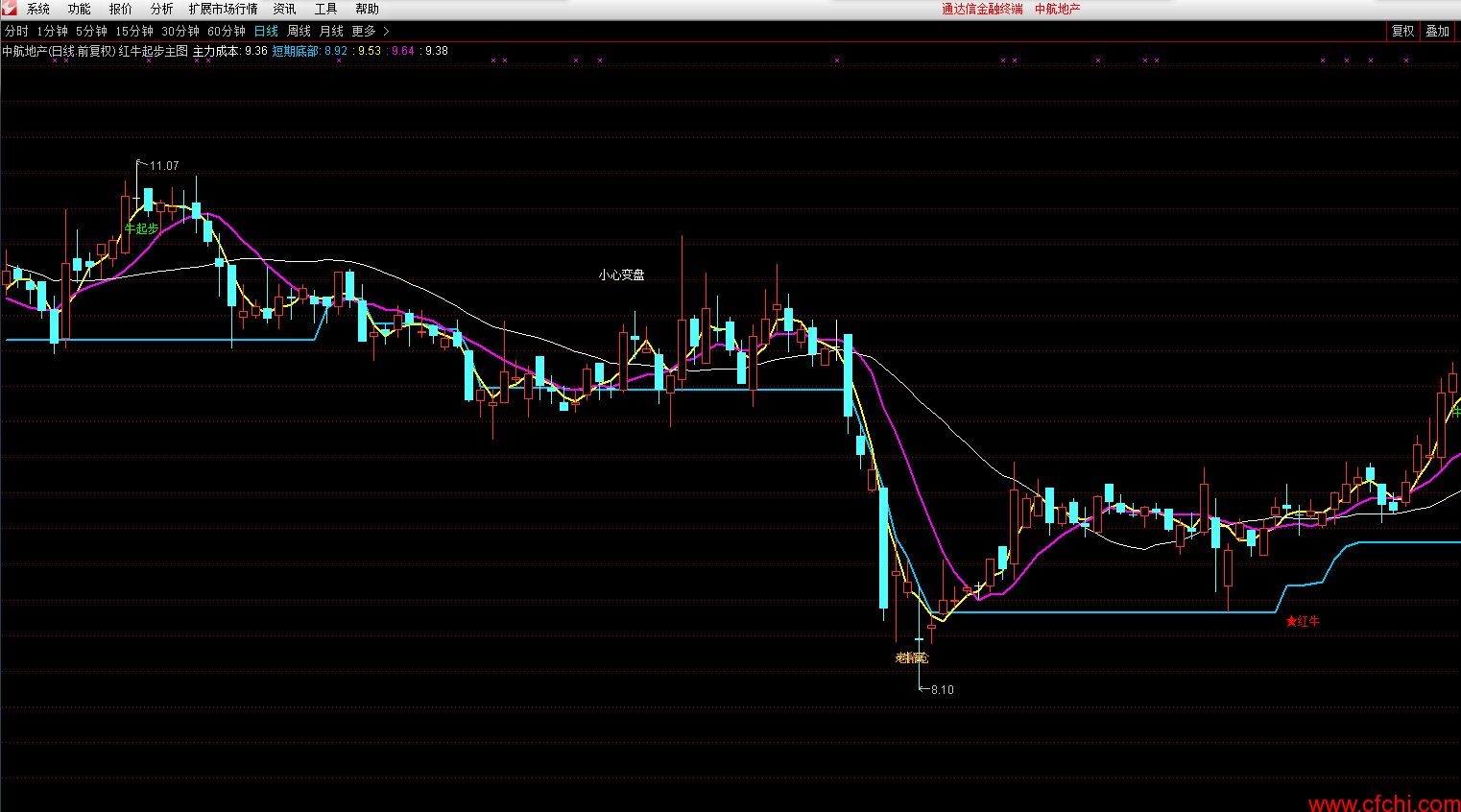1461x812 pixels.
Task: Click the yellow 9.53 indicator value
Action: click(x=370, y=51)
